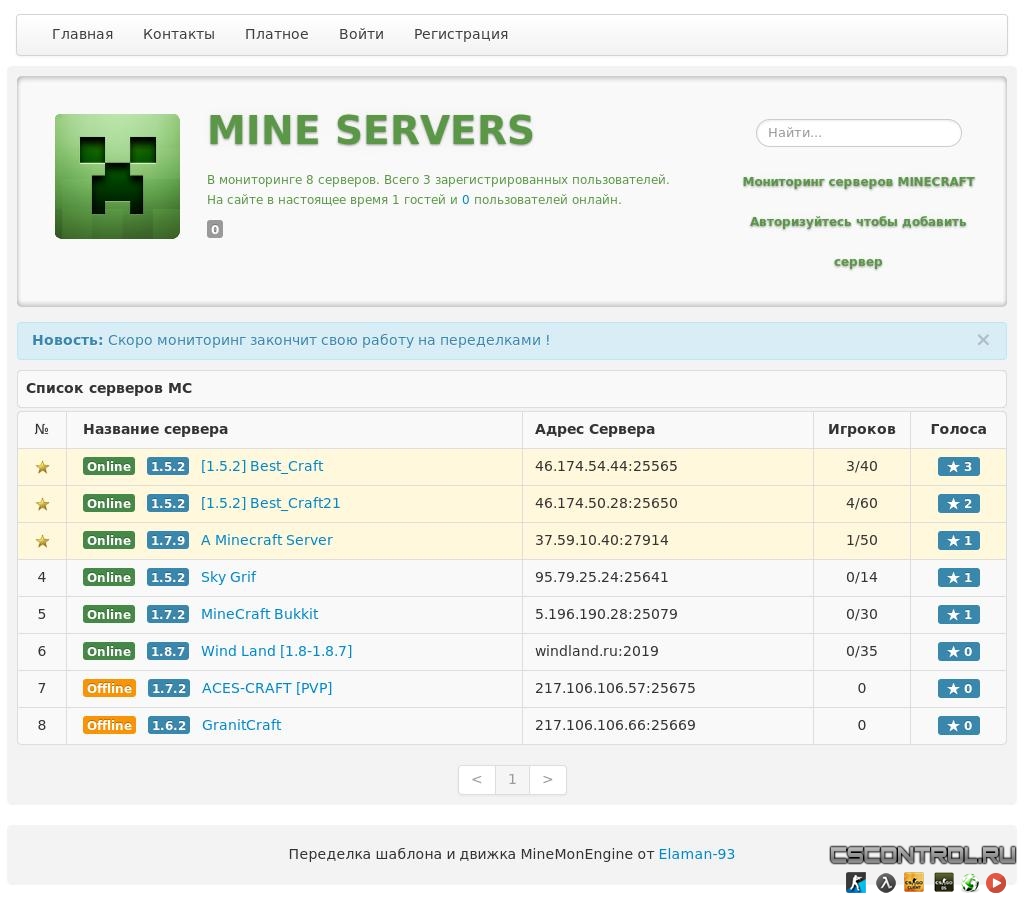Click the Offline badge for ACES-CRAFT [PVP]

click(x=109, y=688)
